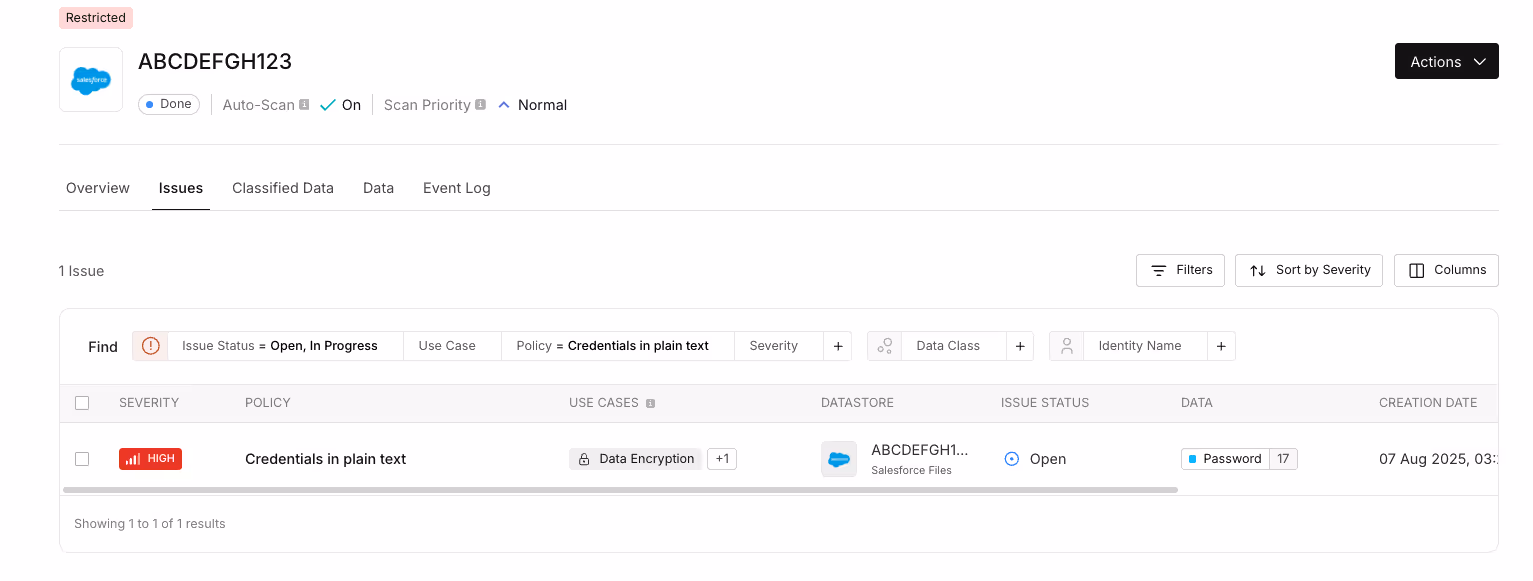Select all rows with header checkbox
This screenshot has height=581, width=1533.
(82, 403)
